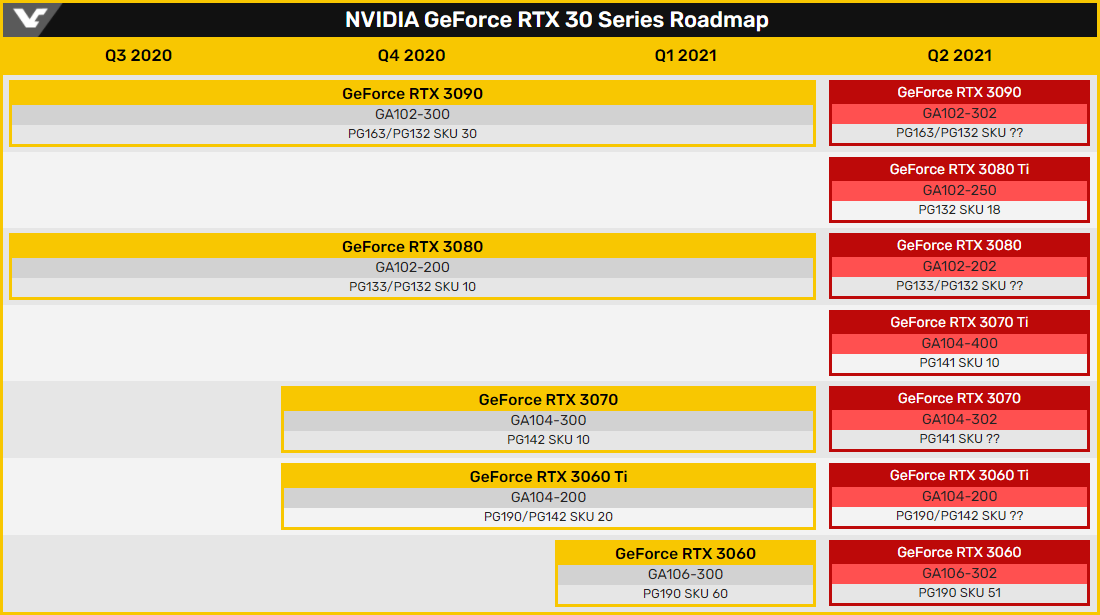
Task: Click the red GeForce RTX 3090 box
Action: 959,92
